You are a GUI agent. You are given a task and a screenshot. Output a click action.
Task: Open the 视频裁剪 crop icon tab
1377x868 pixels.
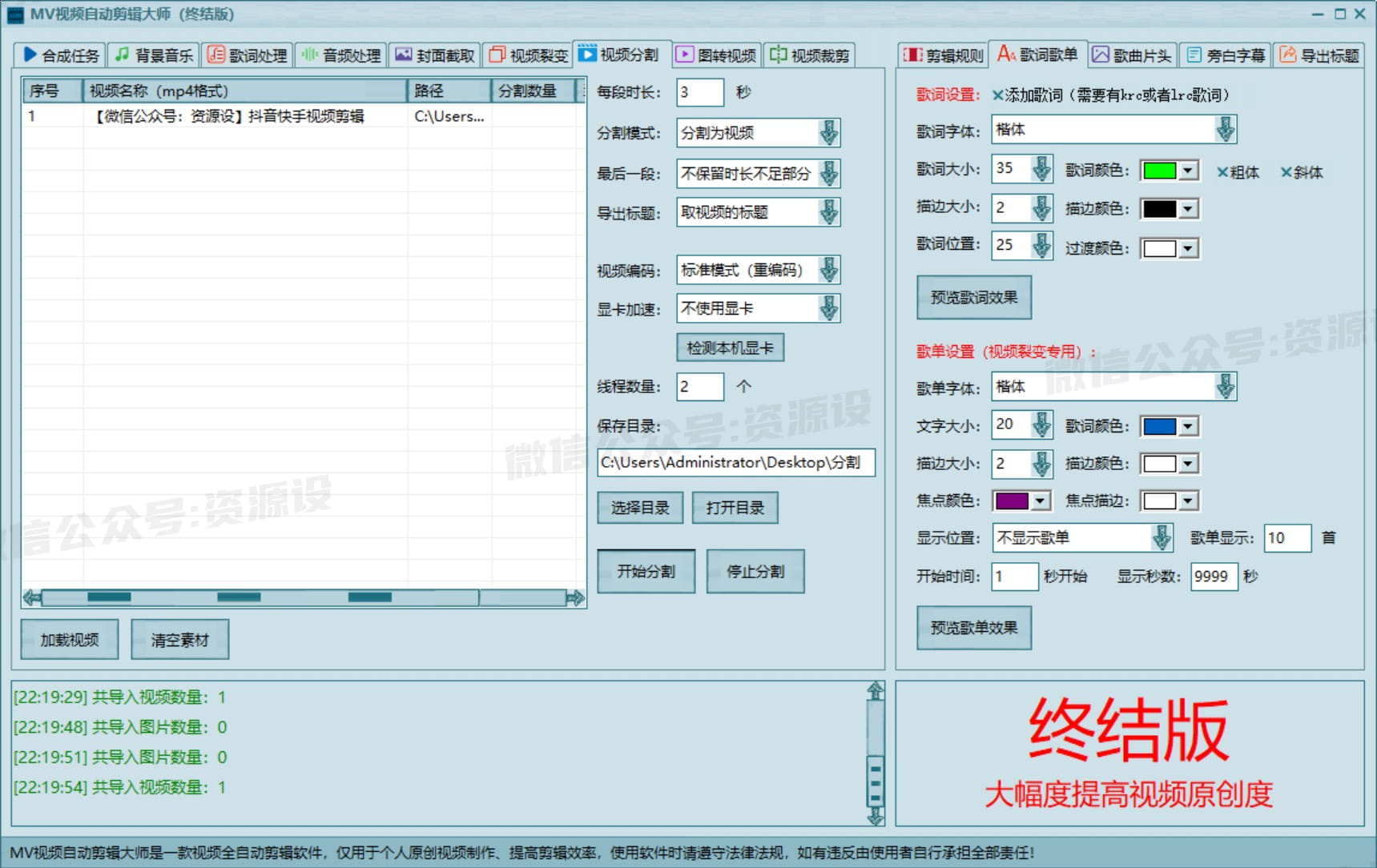click(809, 55)
